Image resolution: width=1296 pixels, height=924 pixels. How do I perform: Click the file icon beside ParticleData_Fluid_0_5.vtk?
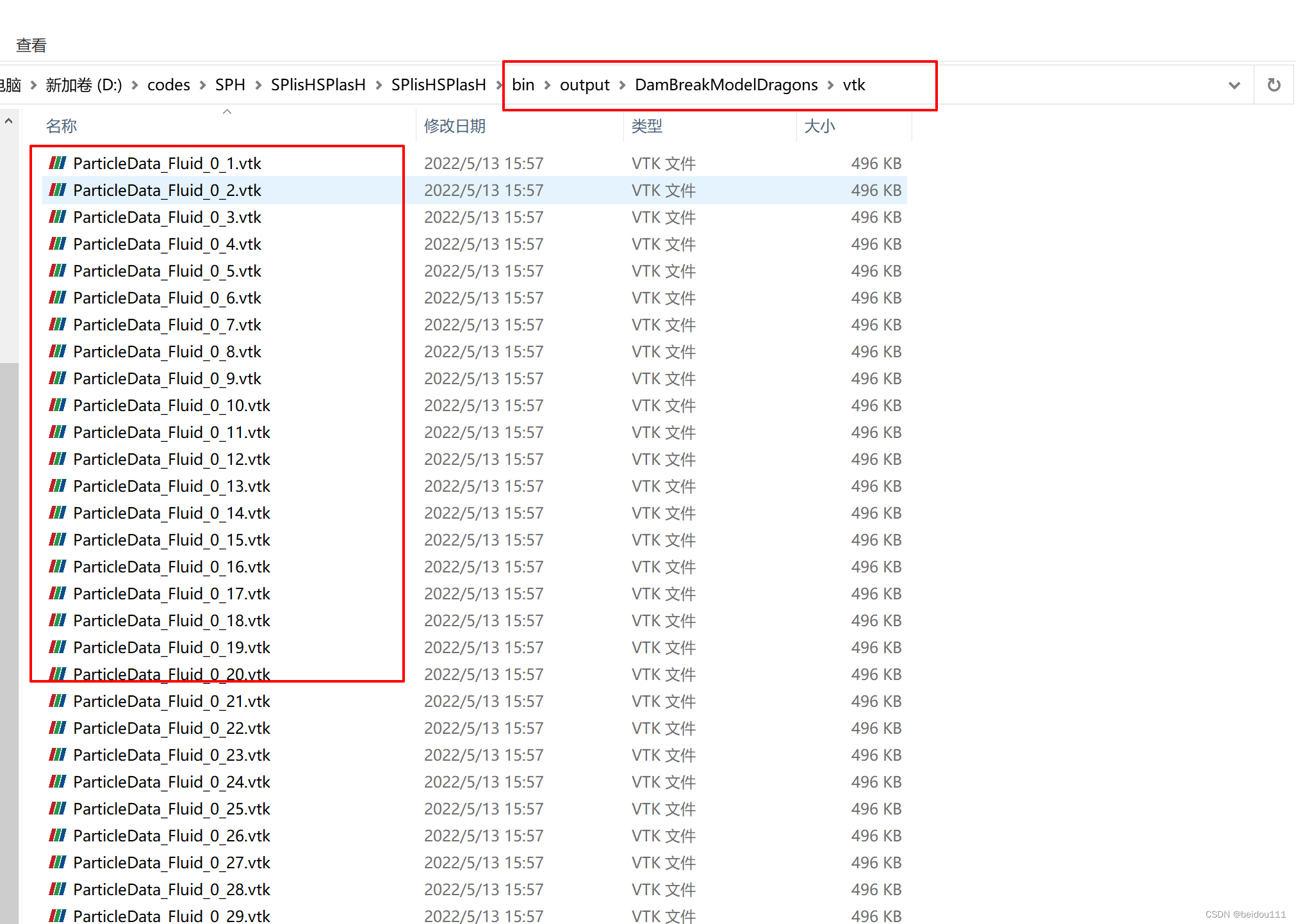(58, 271)
